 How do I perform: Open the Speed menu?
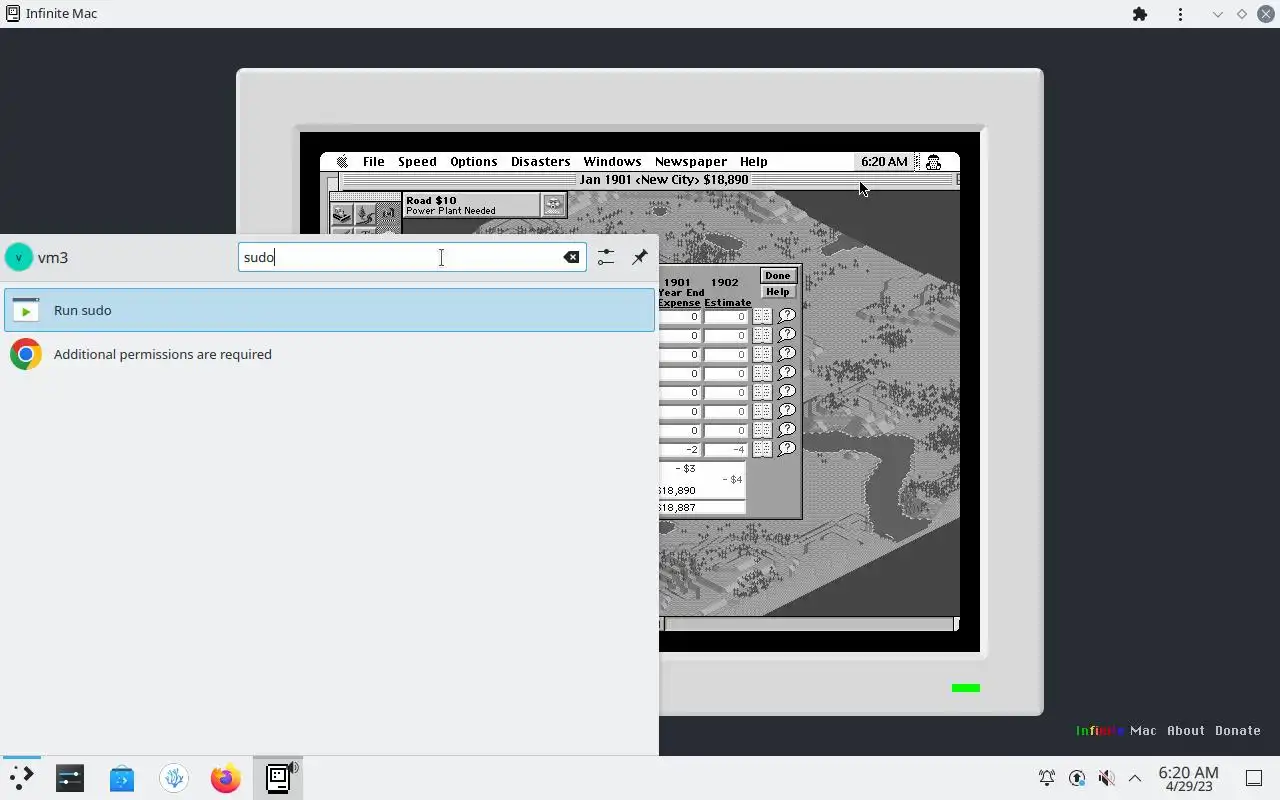pyautogui.click(x=417, y=161)
